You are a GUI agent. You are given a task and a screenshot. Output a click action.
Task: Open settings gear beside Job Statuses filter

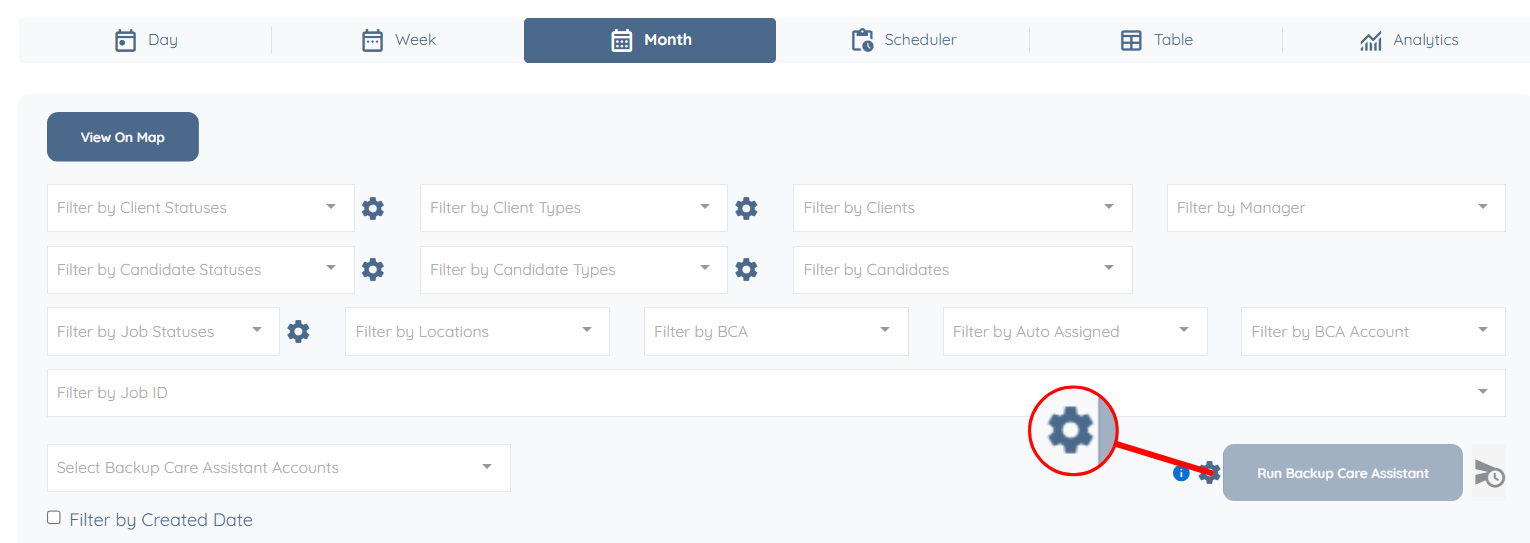298,332
